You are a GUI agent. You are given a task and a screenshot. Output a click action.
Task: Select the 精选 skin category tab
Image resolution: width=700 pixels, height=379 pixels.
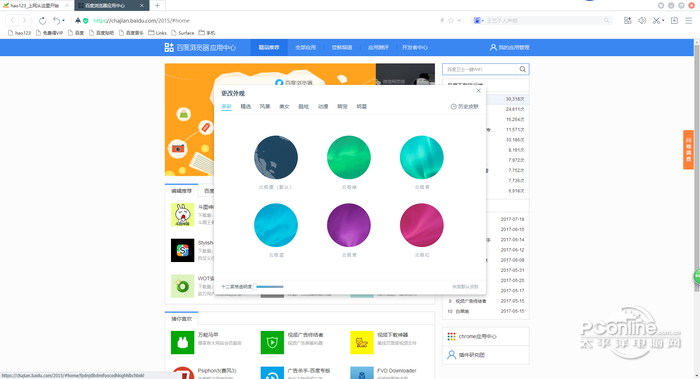(x=246, y=107)
